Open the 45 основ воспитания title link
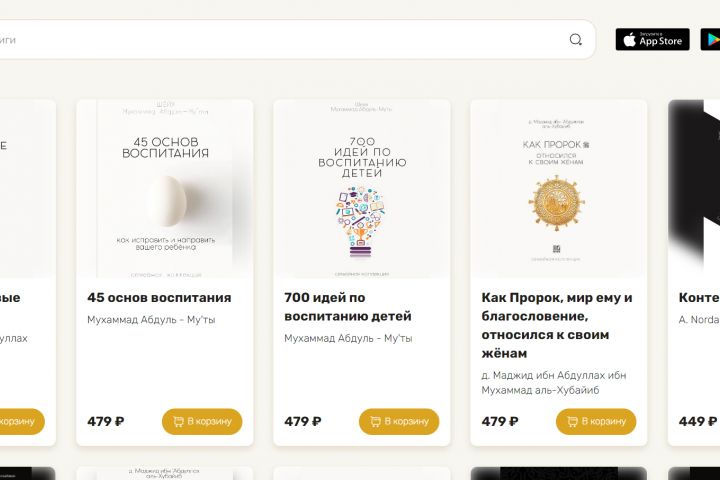Viewport: 720px width, 480px height. [159, 297]
